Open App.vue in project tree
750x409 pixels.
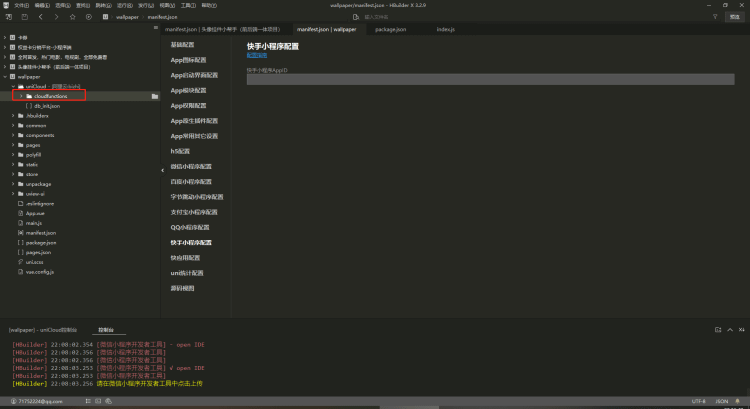(35, 213)
